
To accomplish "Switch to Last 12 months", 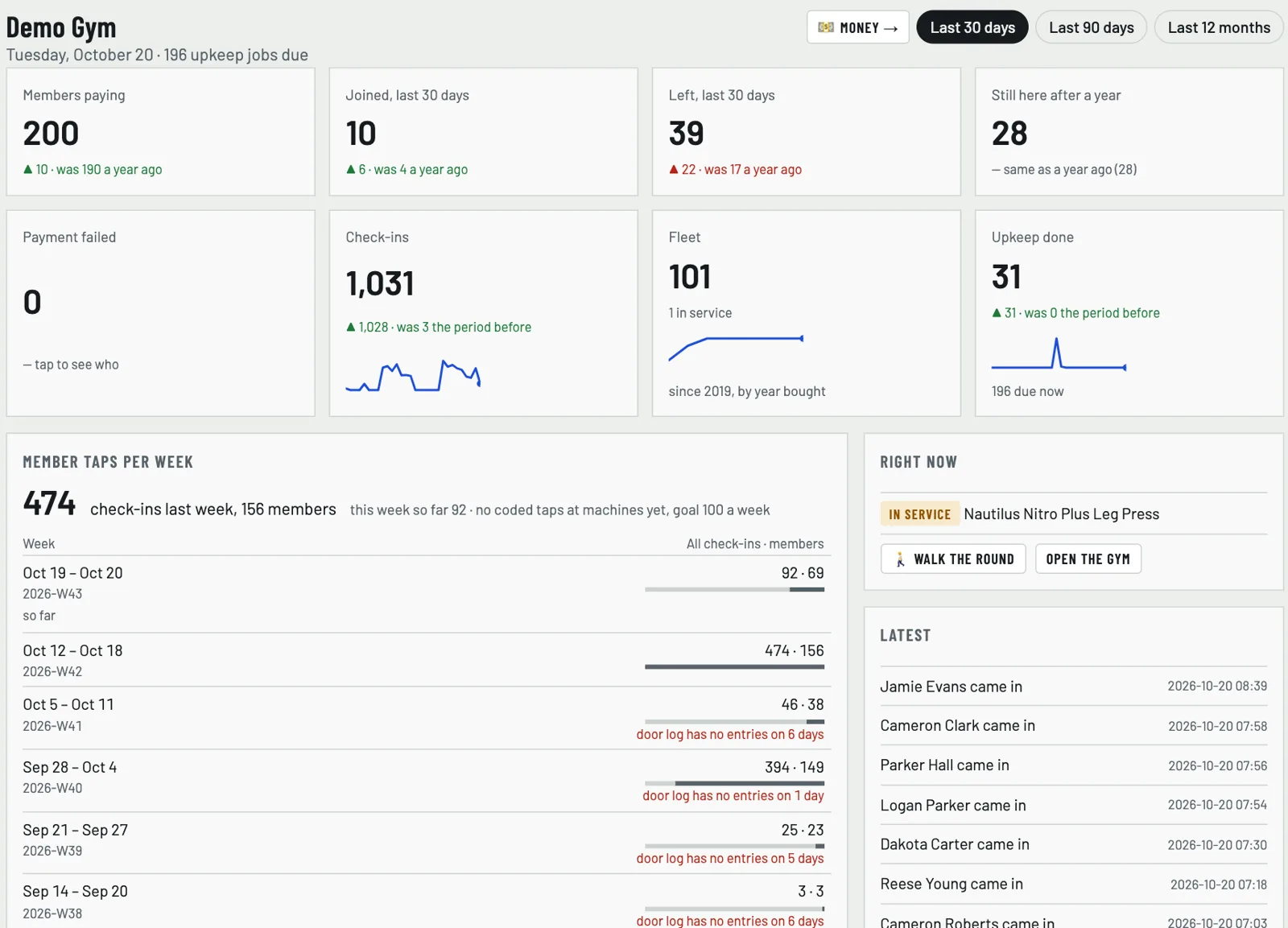I will point(1219,27).
